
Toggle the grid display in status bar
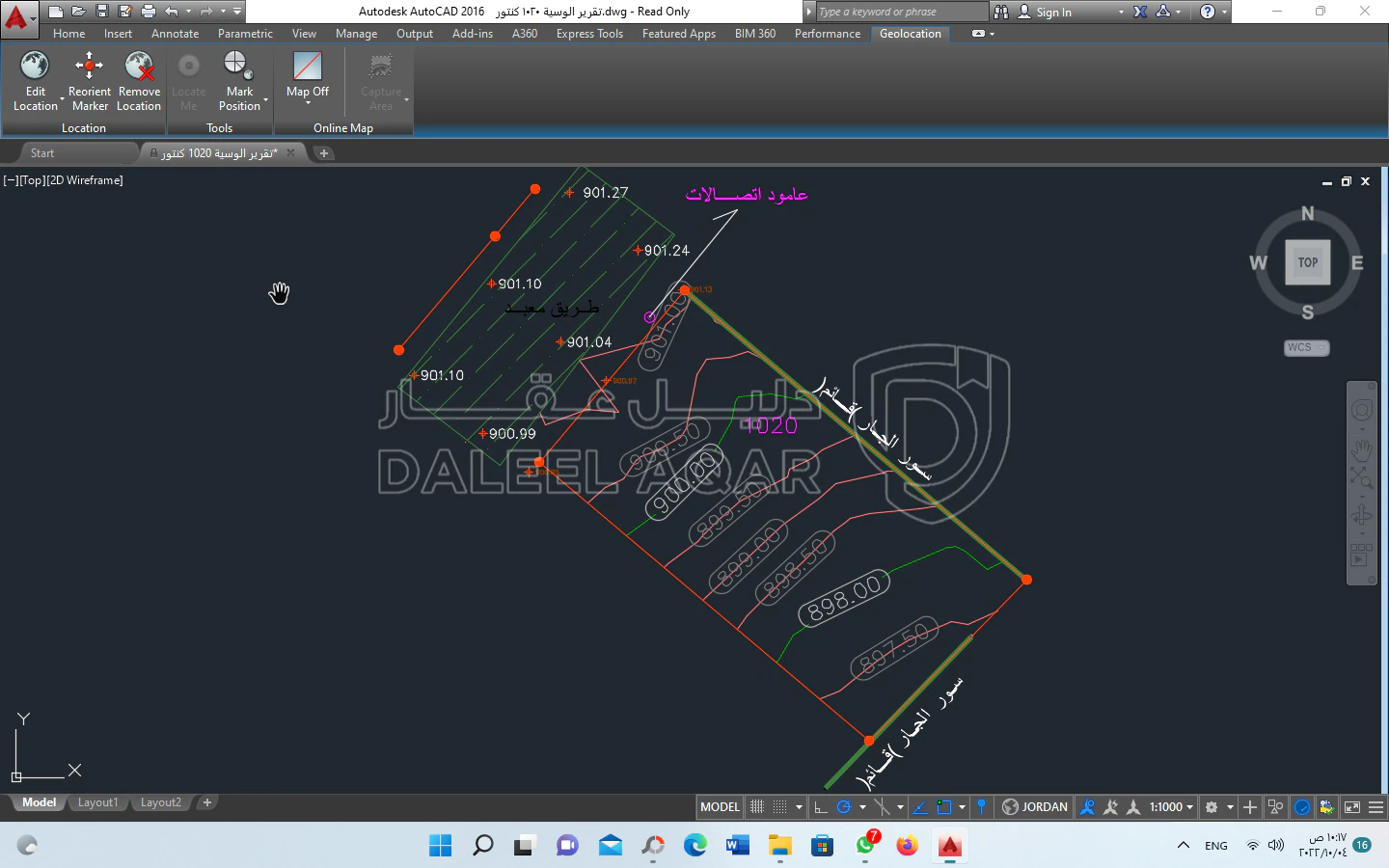click(x=757, y=807)
